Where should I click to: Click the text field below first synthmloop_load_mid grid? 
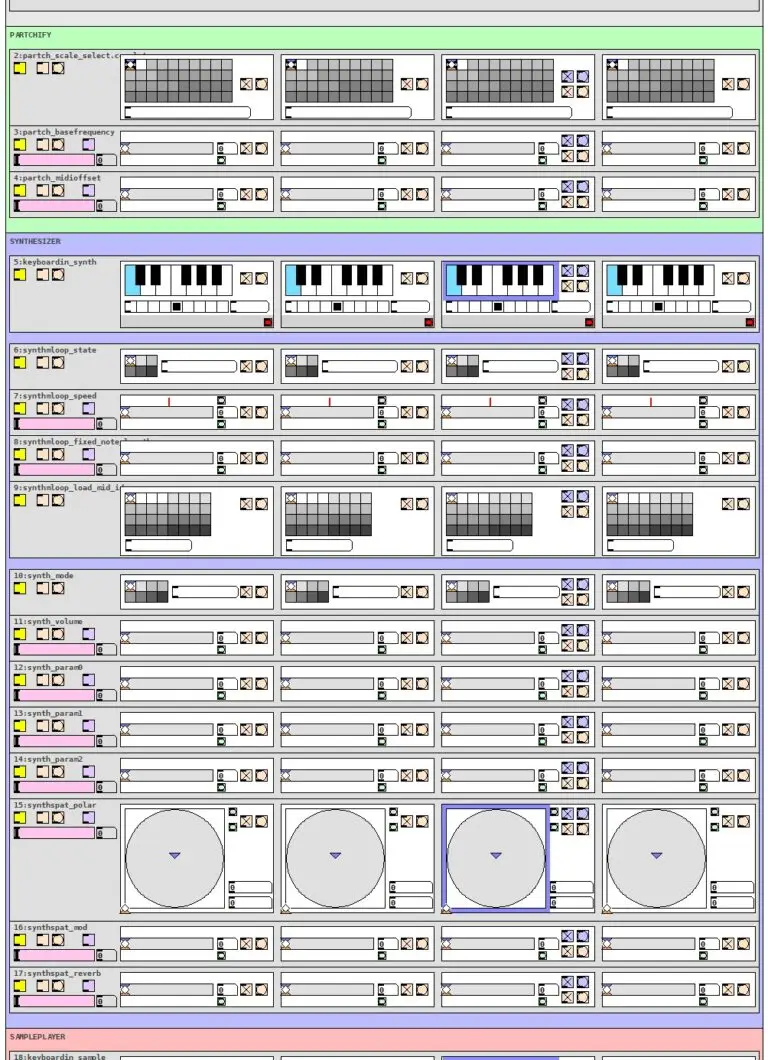[x=158, y=545]
